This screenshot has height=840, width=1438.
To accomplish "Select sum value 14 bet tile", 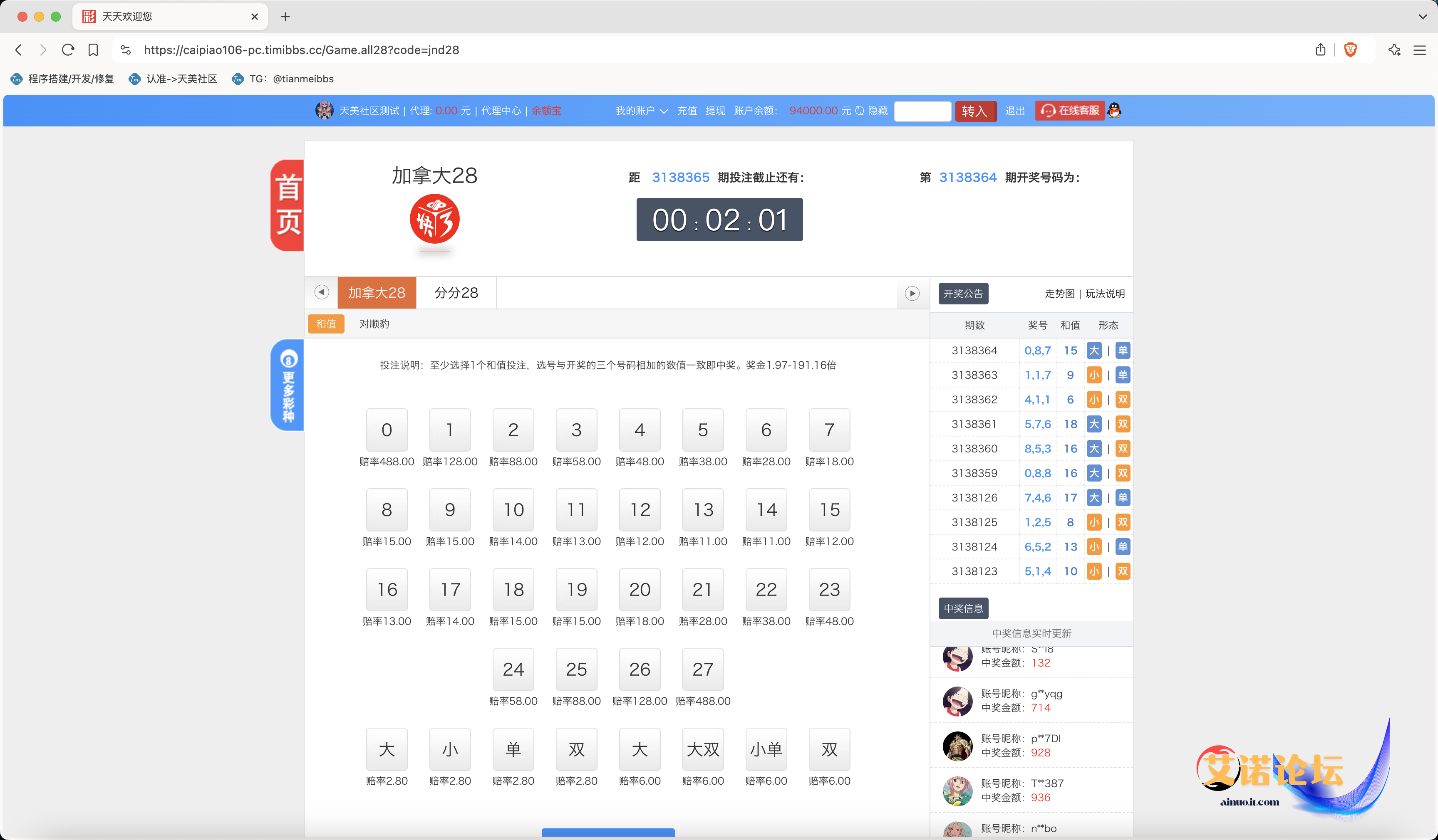I will (x=766, y=510).
